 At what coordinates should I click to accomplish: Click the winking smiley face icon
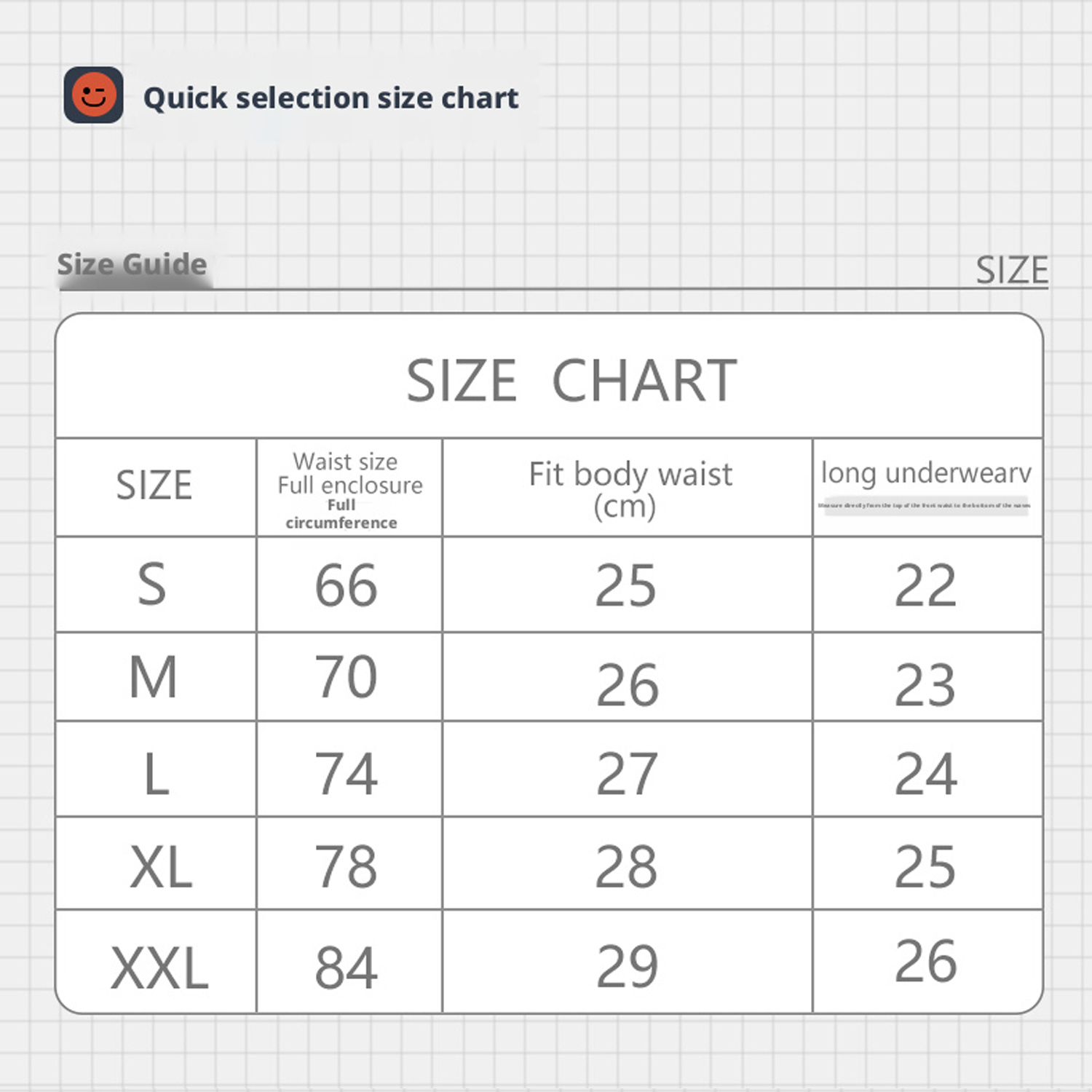pyautogui.click(x=93, y=95)
